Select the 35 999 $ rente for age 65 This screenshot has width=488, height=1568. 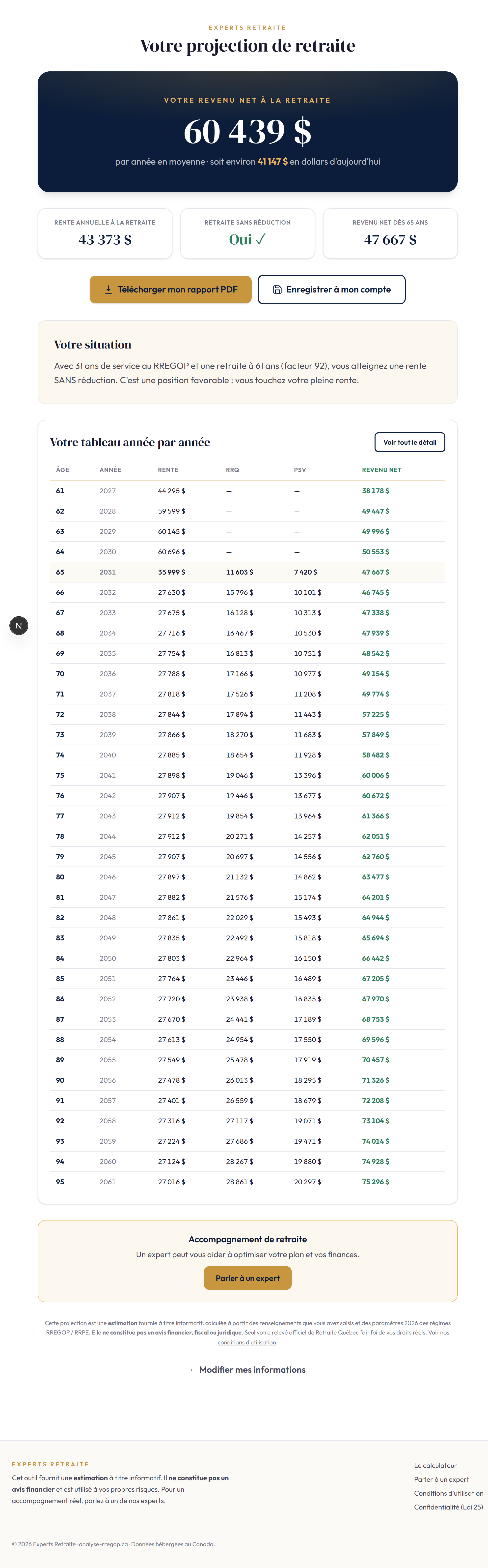coord(172,572)
